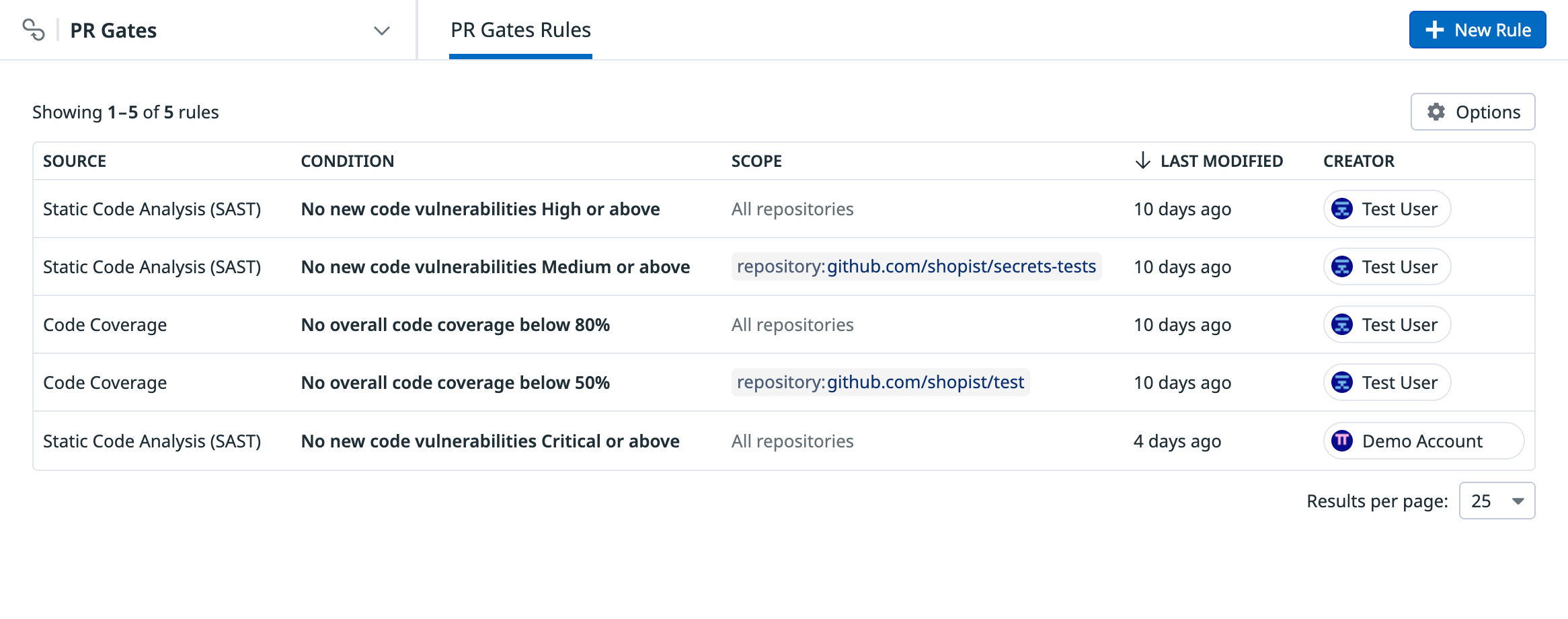Click Test User avatar in first row
Screen dimensions: 1568x619
coord(1342,209)
